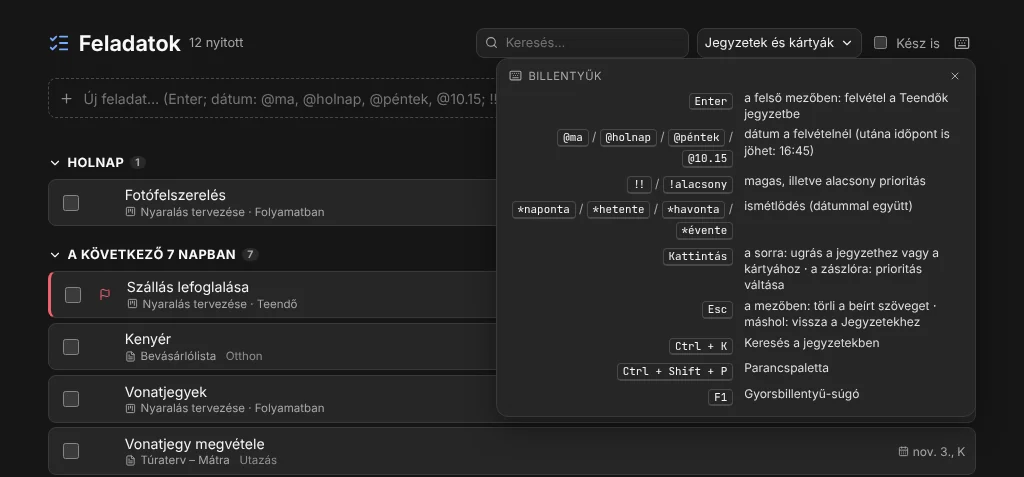
Task: Click the Utazás tag
Action: tap(258, 460)
